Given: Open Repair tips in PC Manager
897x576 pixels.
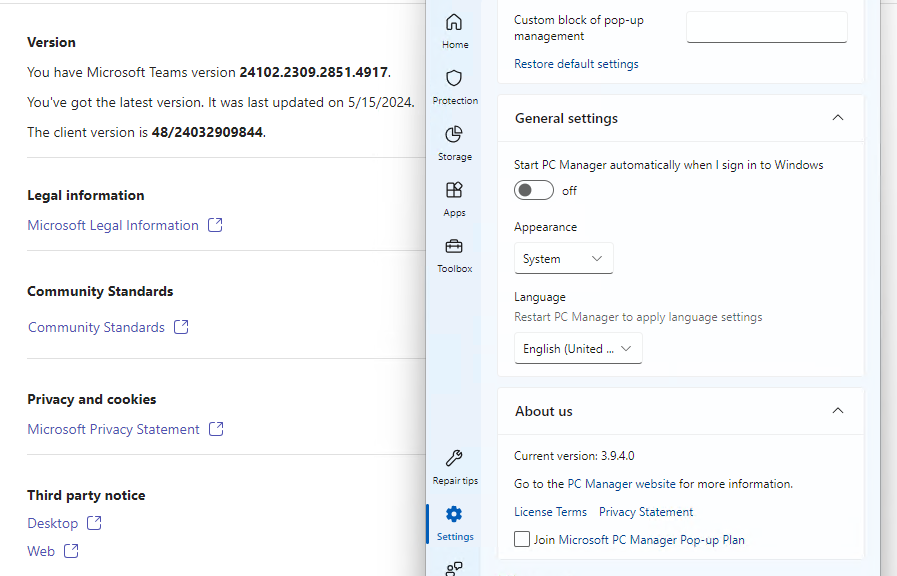Looking at the screenshot, I should pyautogui.click(x=454, y=467).
